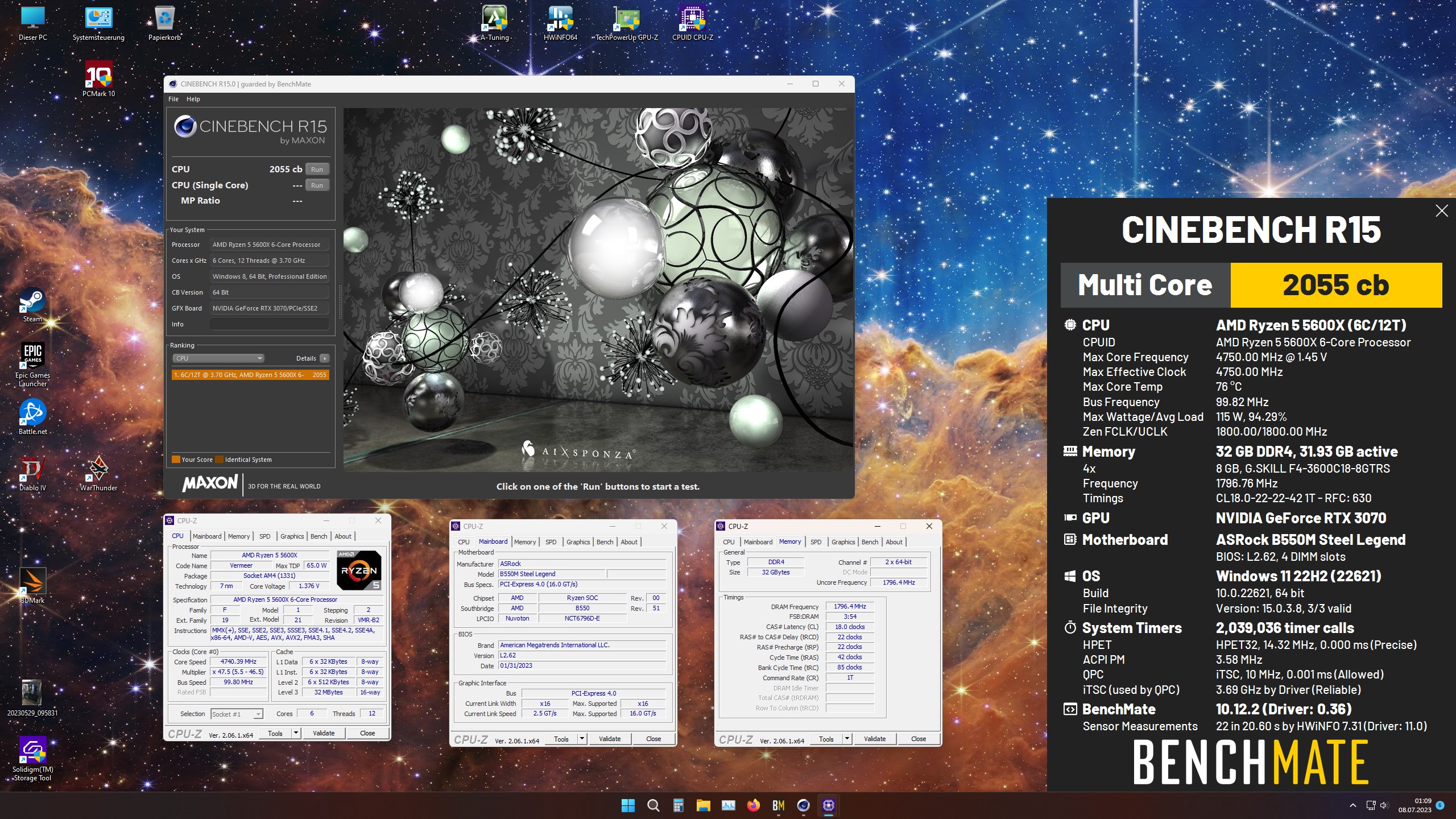Expand Tools dropdown arrow in middle CPU-Z window
This screenshot has height=819, width=1456.
[x=582, y=739]
